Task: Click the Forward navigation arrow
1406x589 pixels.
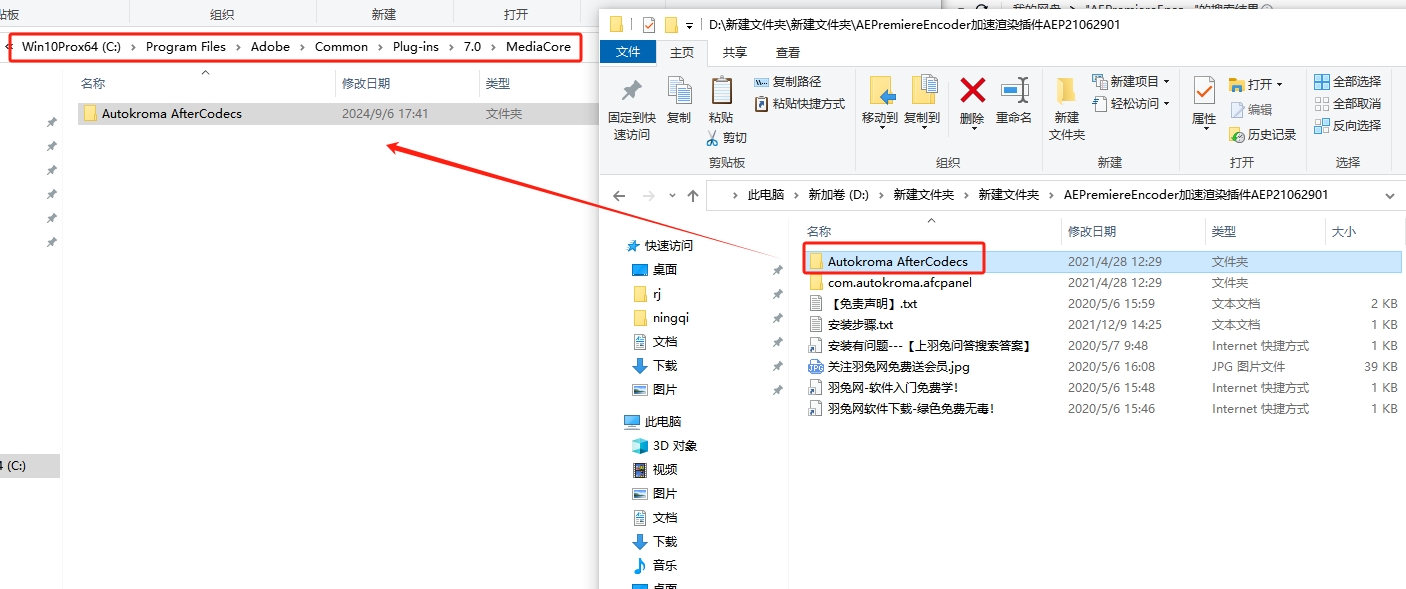Action: pyautogui.click(x=648, y=196)
